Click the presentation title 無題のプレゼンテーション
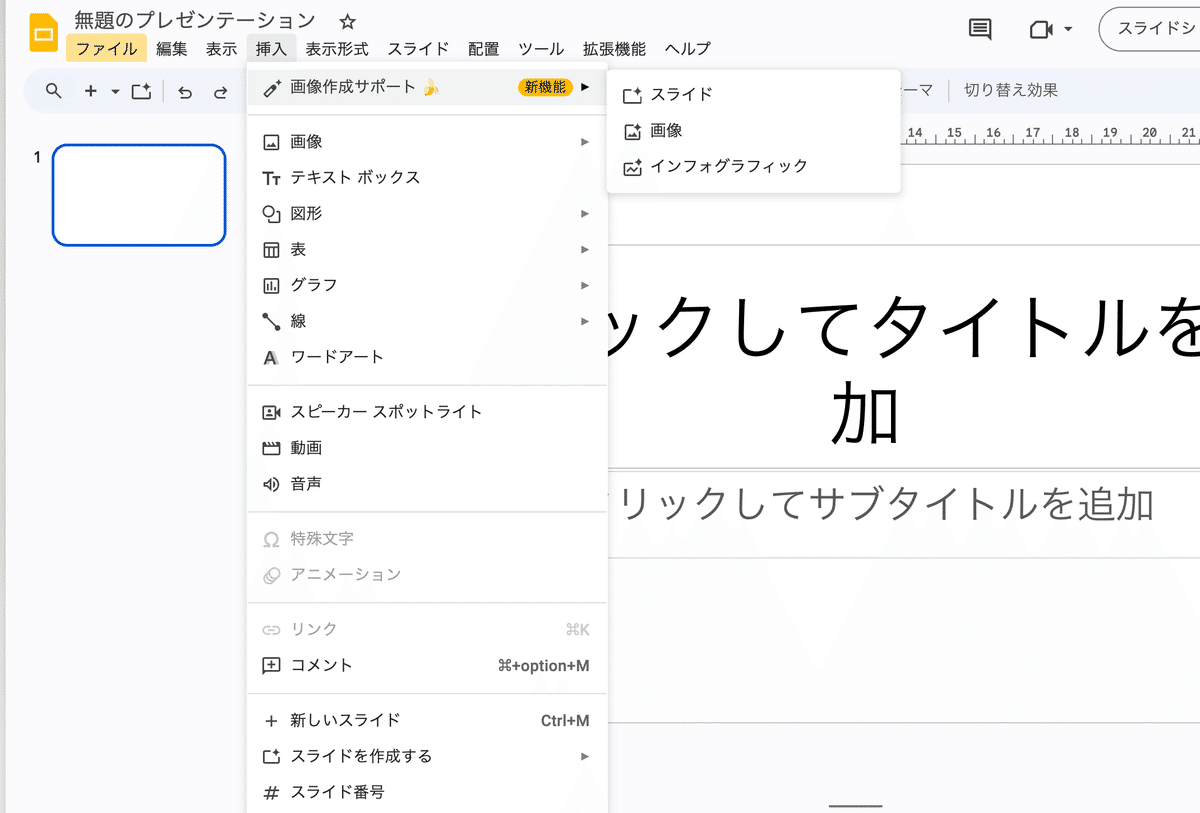1200x813 pixels. pos(195,21)
